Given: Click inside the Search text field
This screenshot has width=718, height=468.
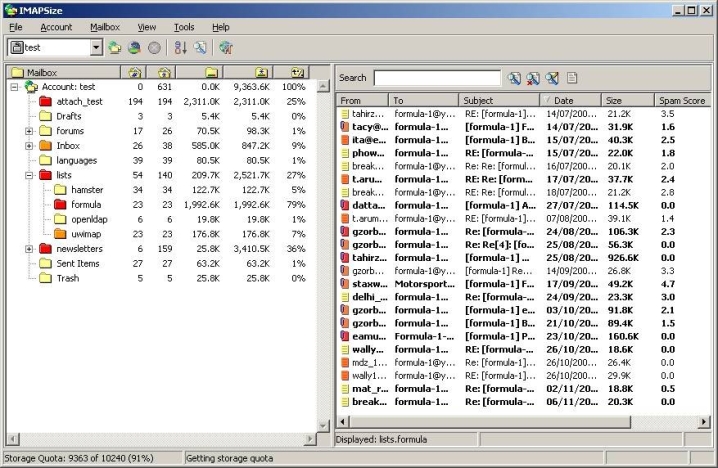Looking at the screenshot, I should 437,77.
